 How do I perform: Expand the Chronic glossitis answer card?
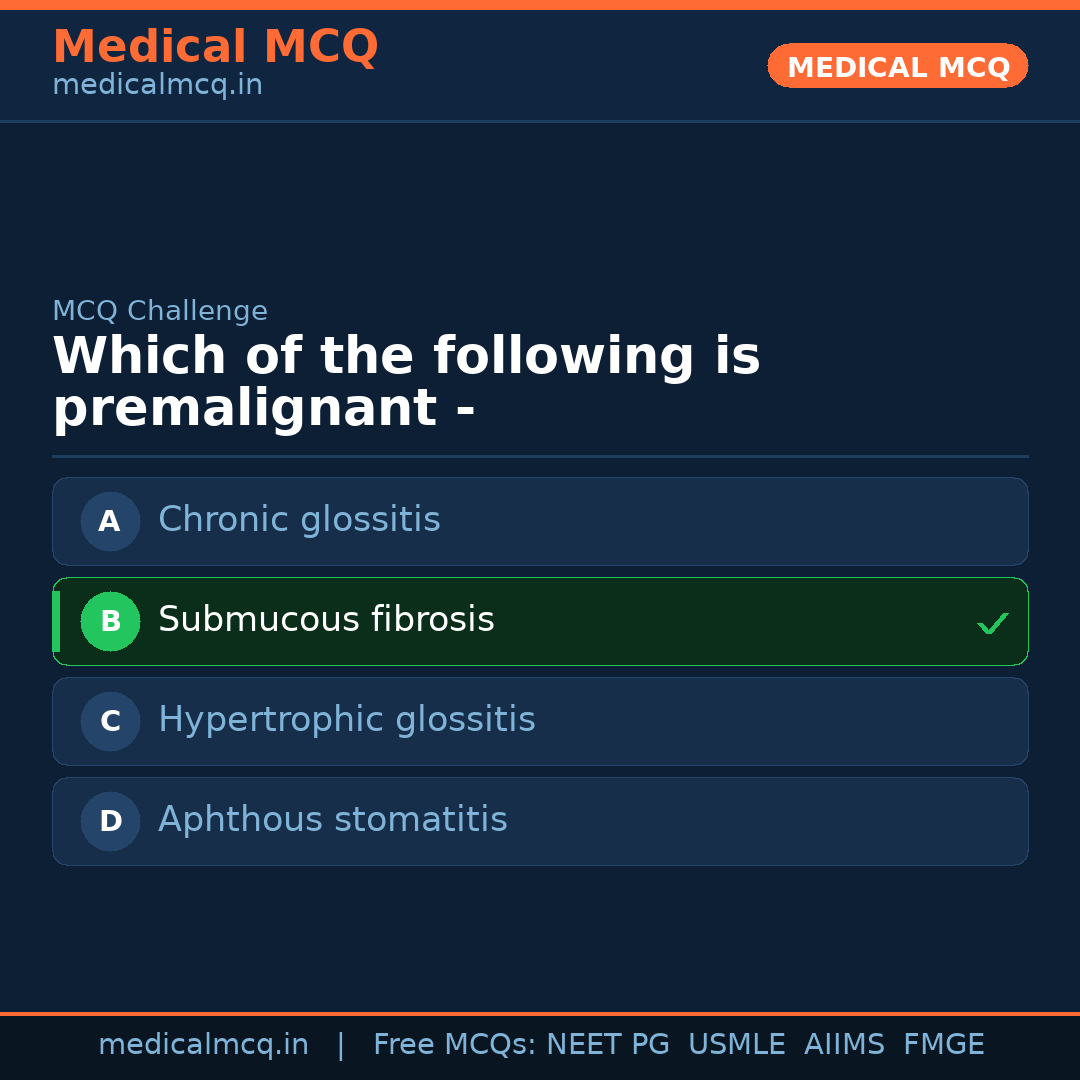(x=540, y=521)
